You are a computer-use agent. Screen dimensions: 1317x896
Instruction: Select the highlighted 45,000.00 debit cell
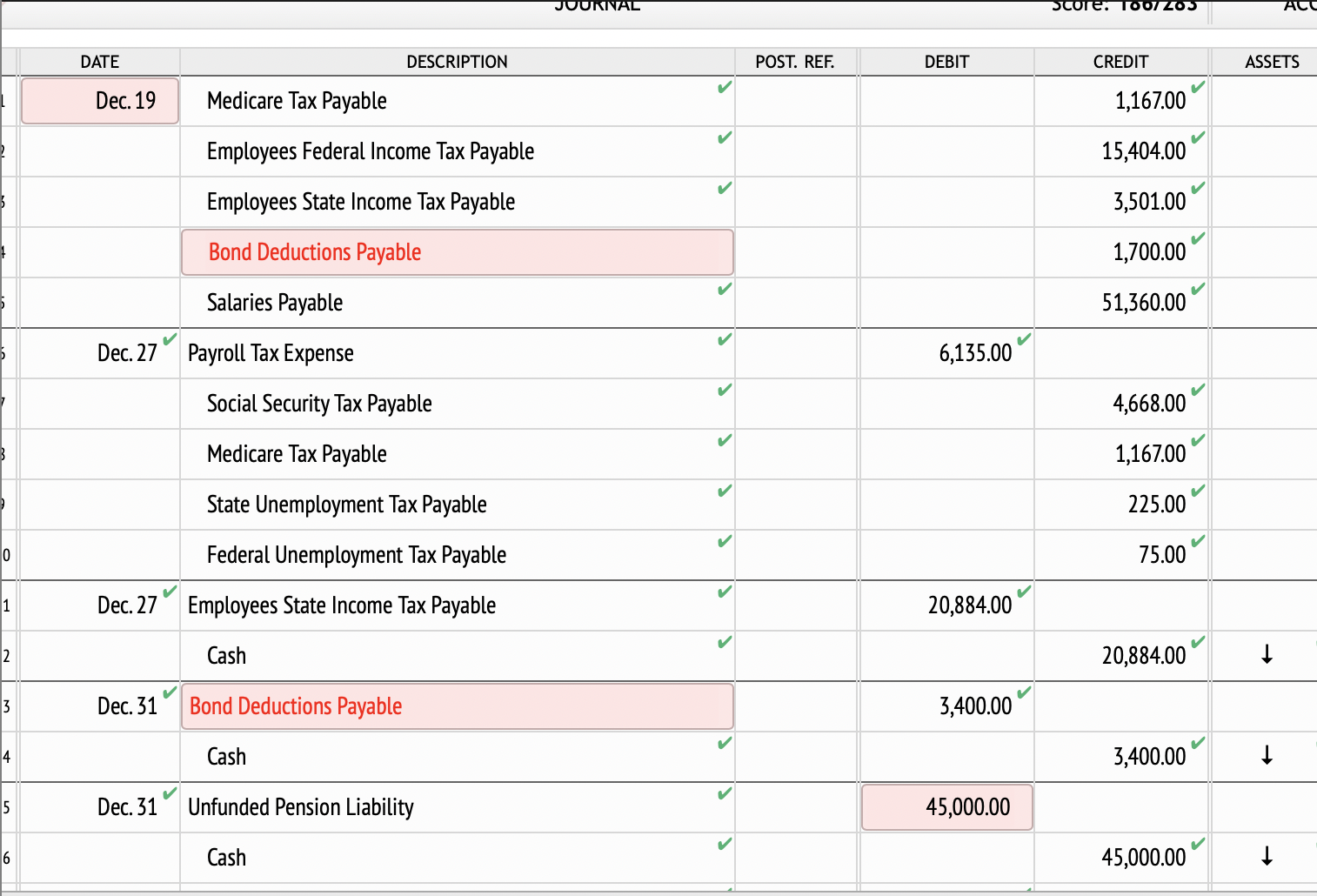click(x=946, y=807)
